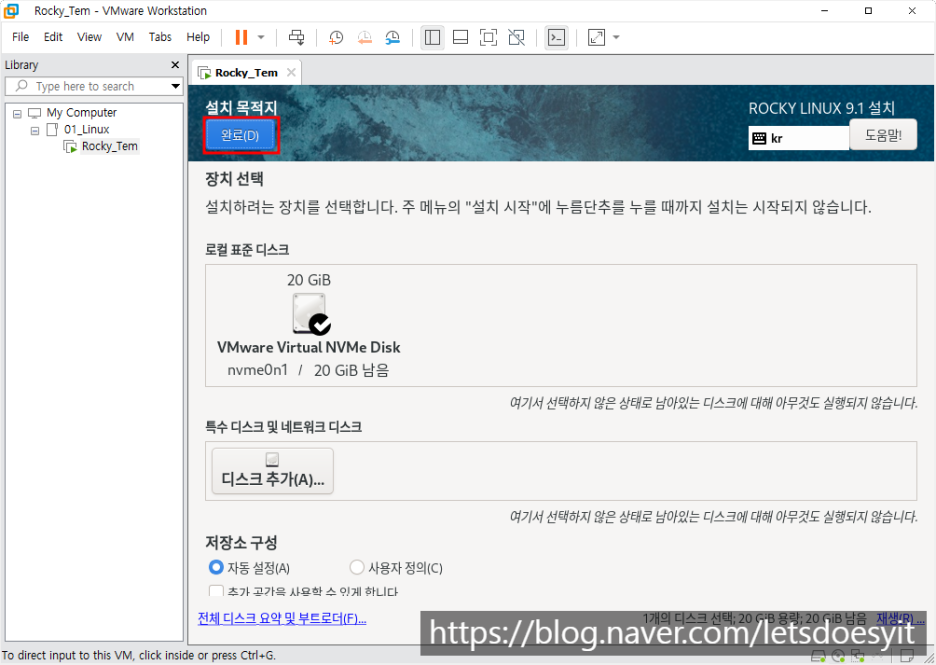936x665 pixels.
Task: Click the kr keyboard layout indicator
Action: [x=798, y=138]
